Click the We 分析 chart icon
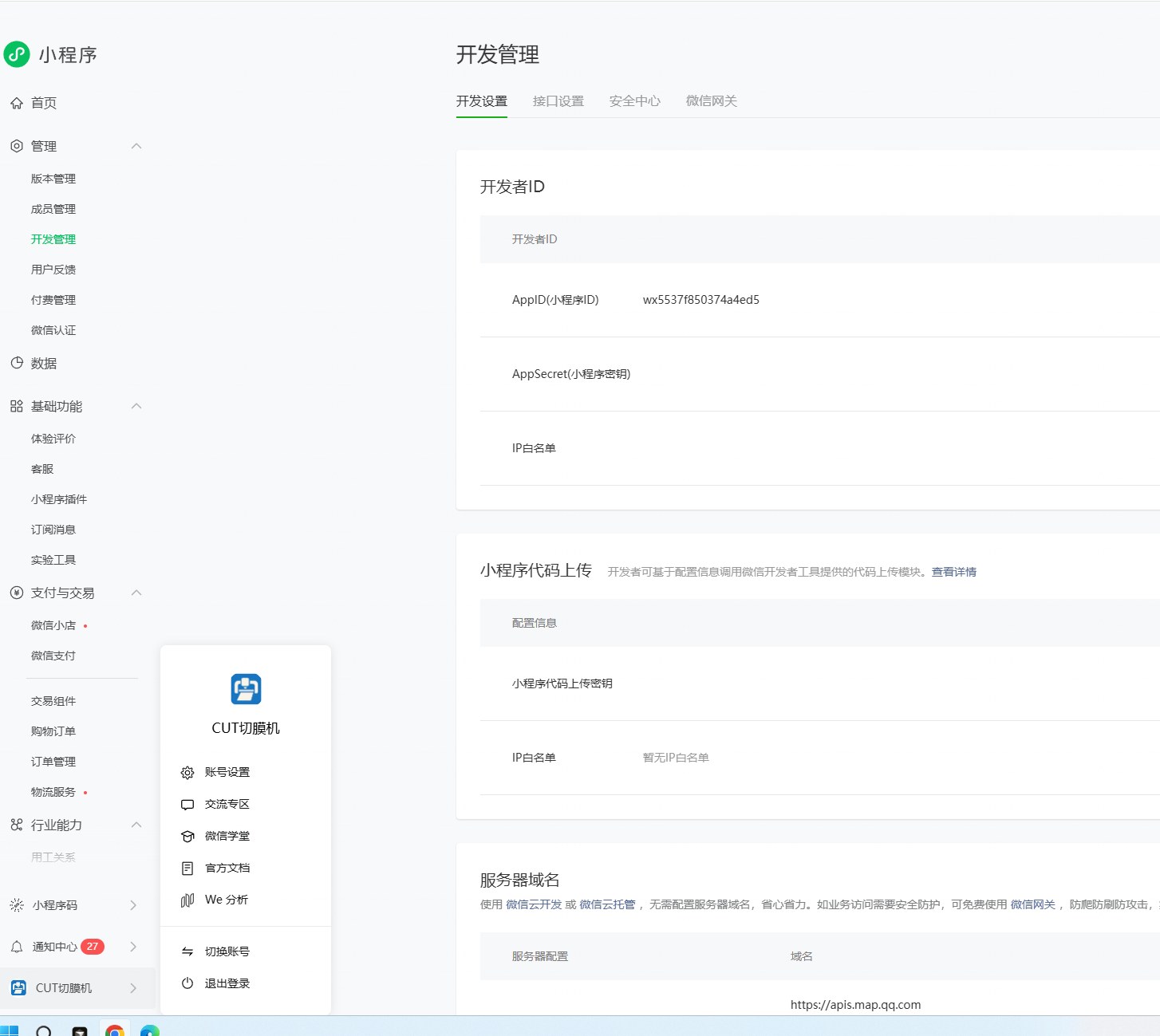Viewport: 1160px width, 1036px height. point(187,900)
